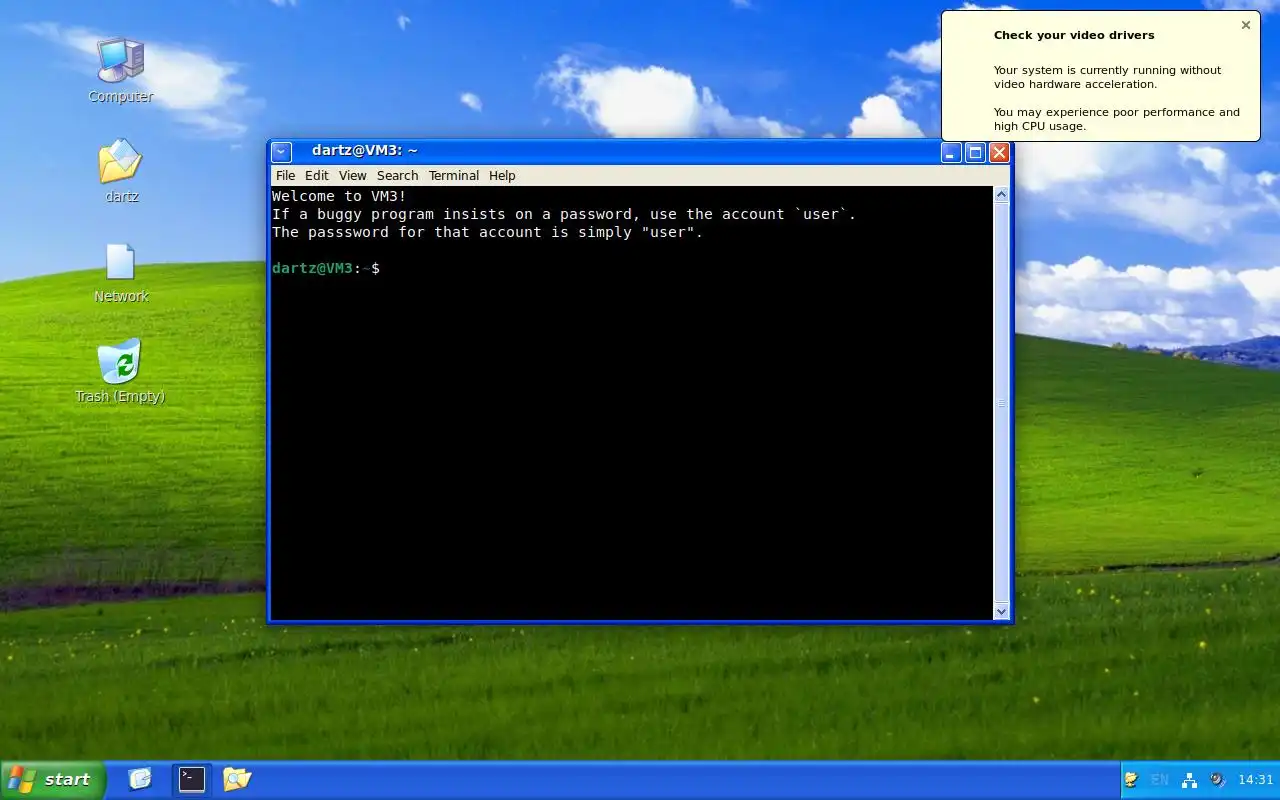Click the 'Check your video drivers' heading
Image resolution: width=1280 pixels, height=800 pixels.
pos(1074,35)
